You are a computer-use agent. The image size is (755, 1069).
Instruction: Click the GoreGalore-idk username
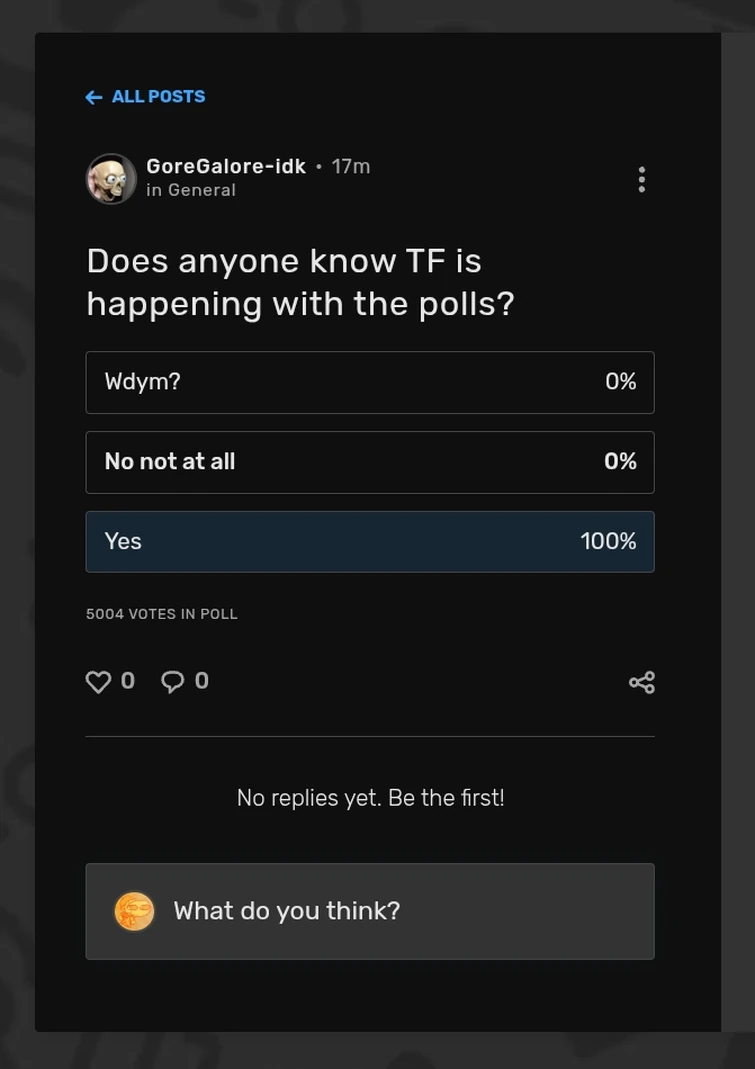click(x=226, y=165)
